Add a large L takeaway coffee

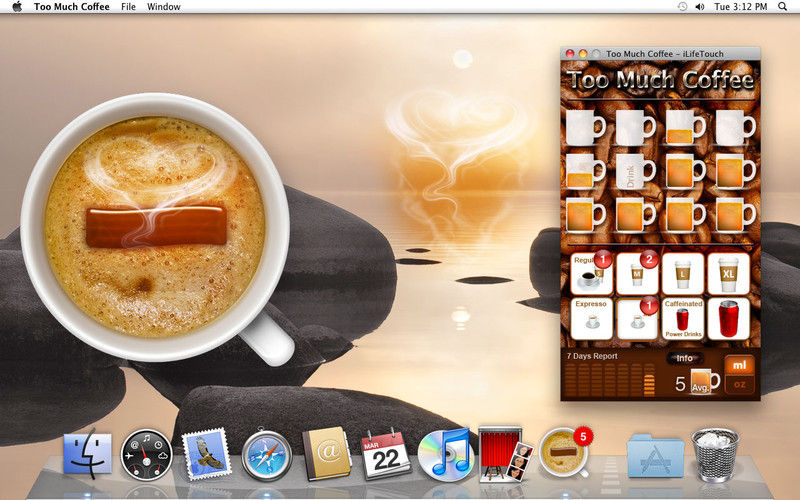683,274
